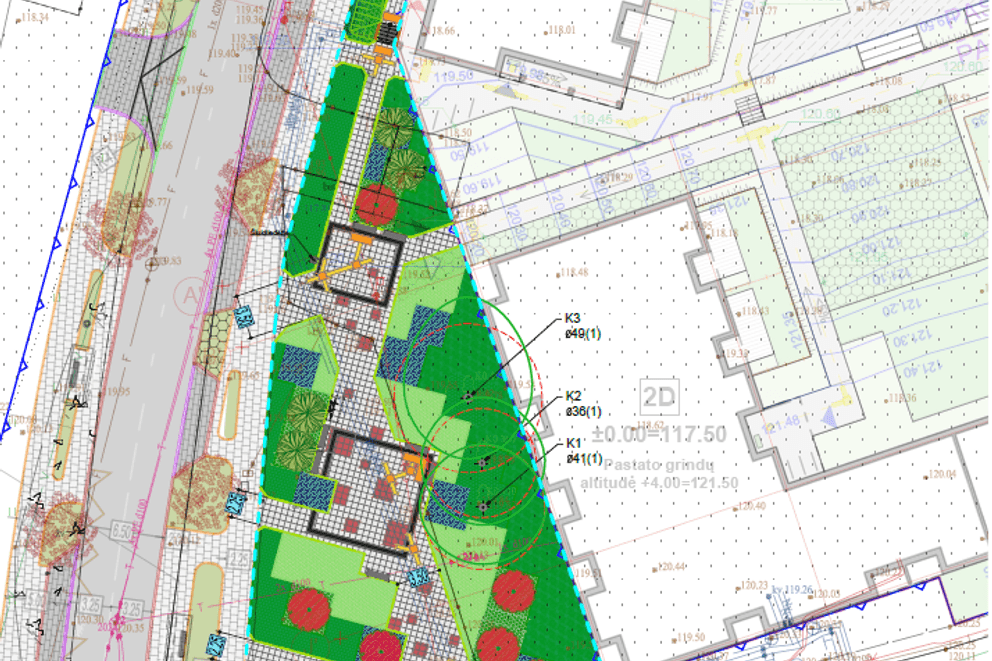Click the circled letter A marker

[x=186, y=295]
